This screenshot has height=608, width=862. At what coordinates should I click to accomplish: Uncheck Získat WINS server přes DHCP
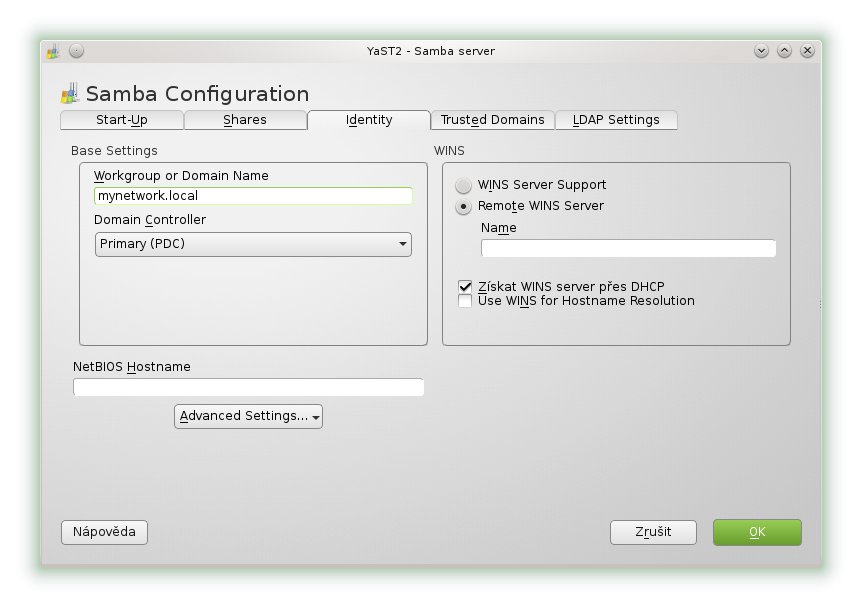click(x=465, y=286)
